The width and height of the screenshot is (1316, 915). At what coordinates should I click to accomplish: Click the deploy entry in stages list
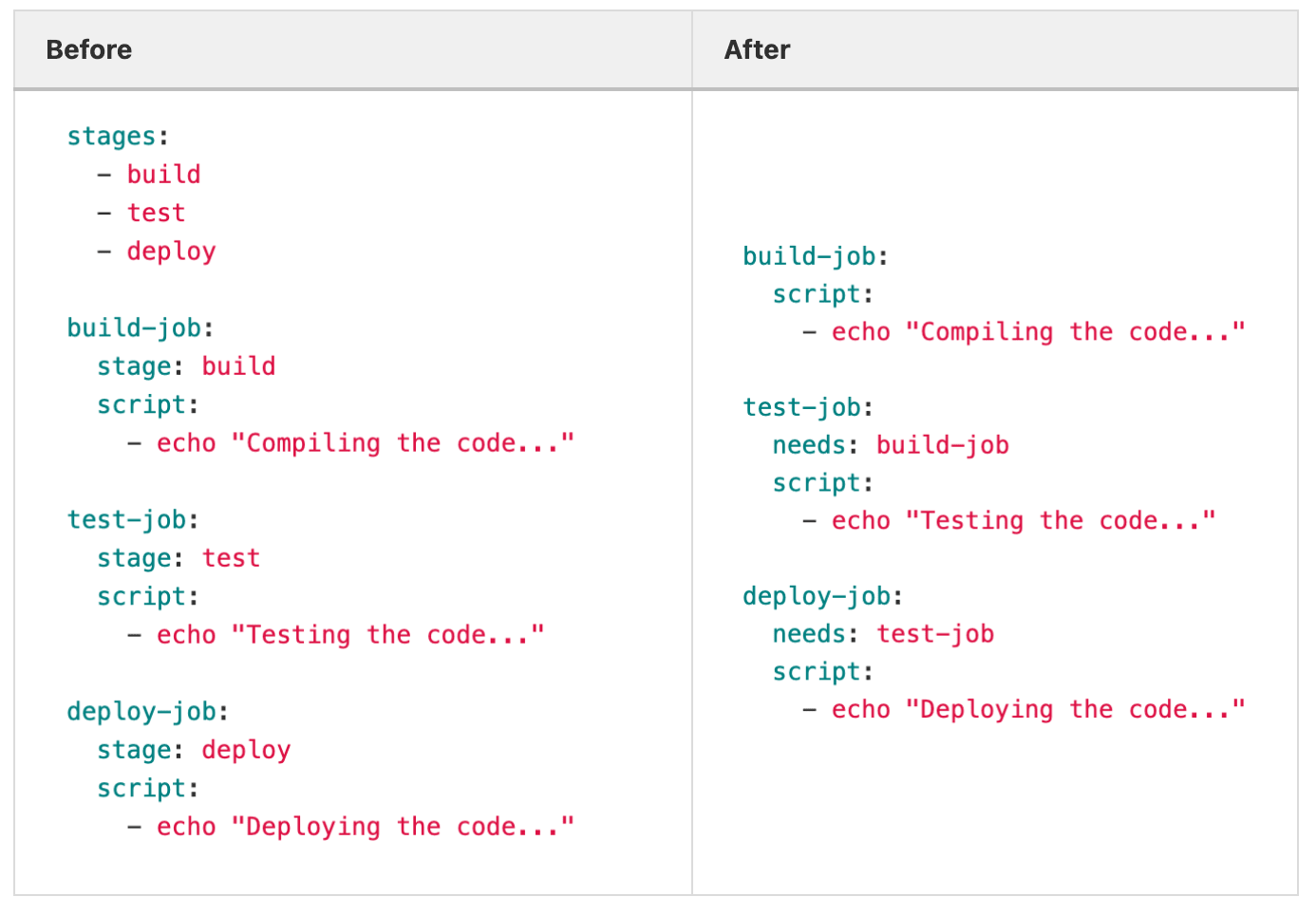tap(171, 252)
